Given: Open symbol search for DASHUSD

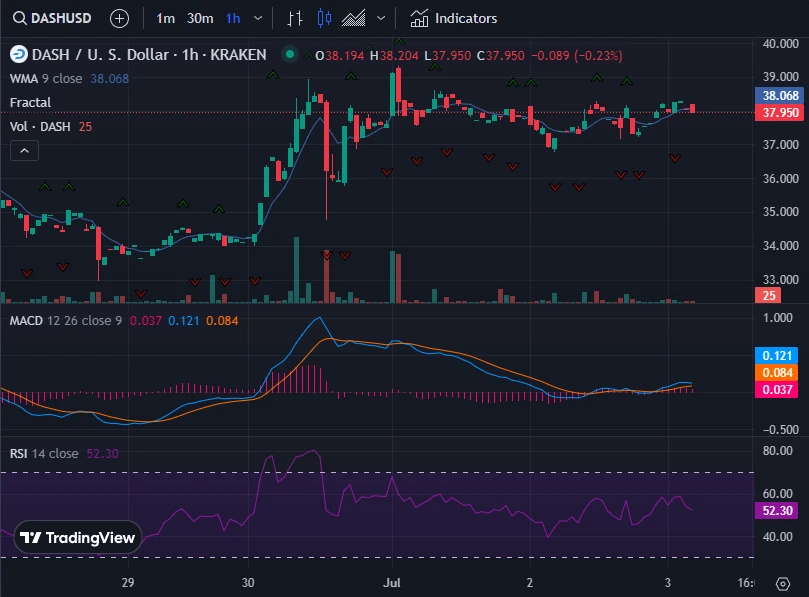Looking at the screenshot, I should click(x=52, y=19).
